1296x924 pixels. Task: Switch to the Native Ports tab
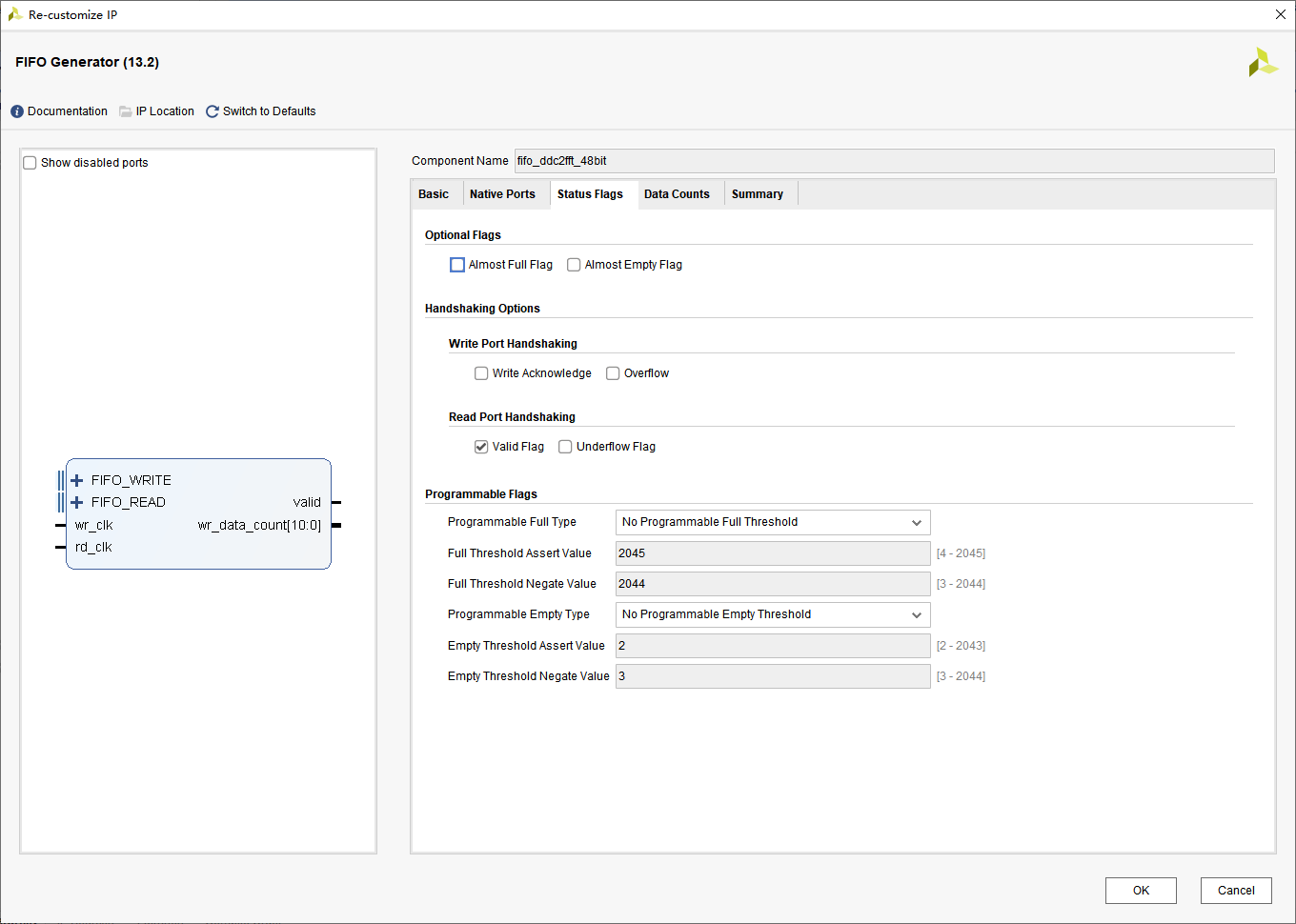(x=502, y=194)
